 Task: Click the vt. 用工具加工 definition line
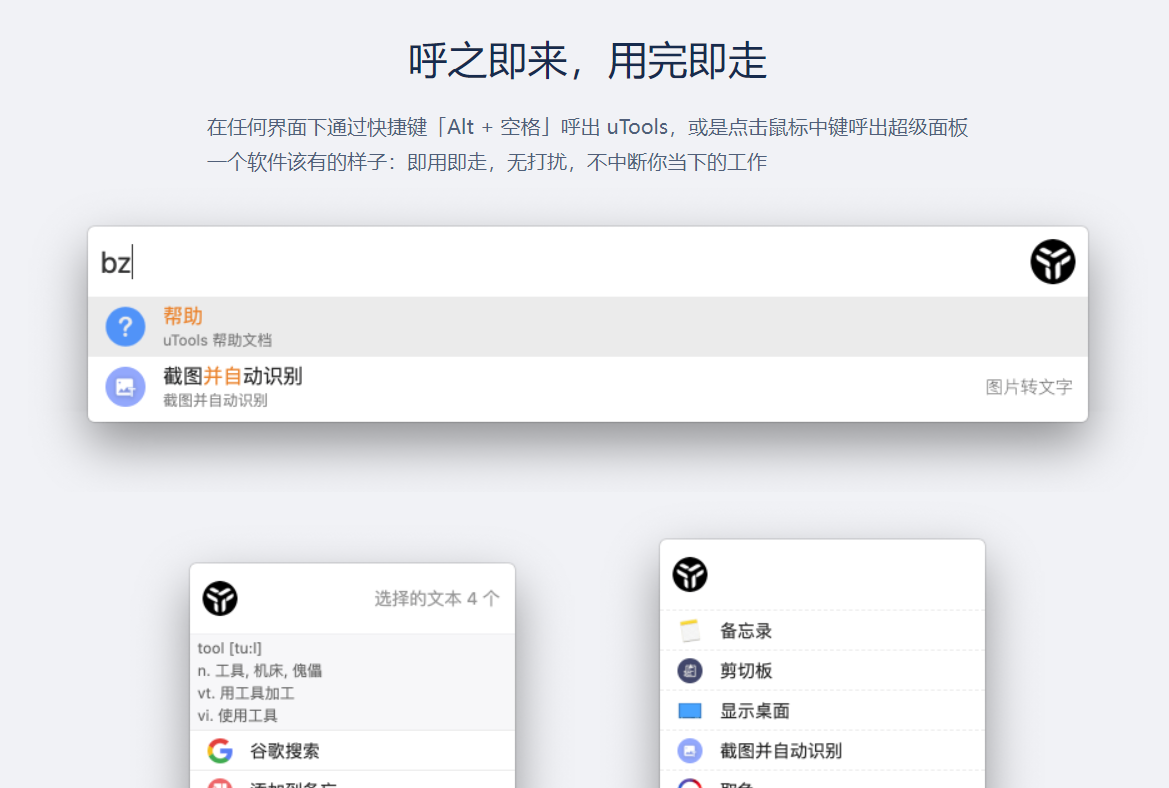[246, 693]
